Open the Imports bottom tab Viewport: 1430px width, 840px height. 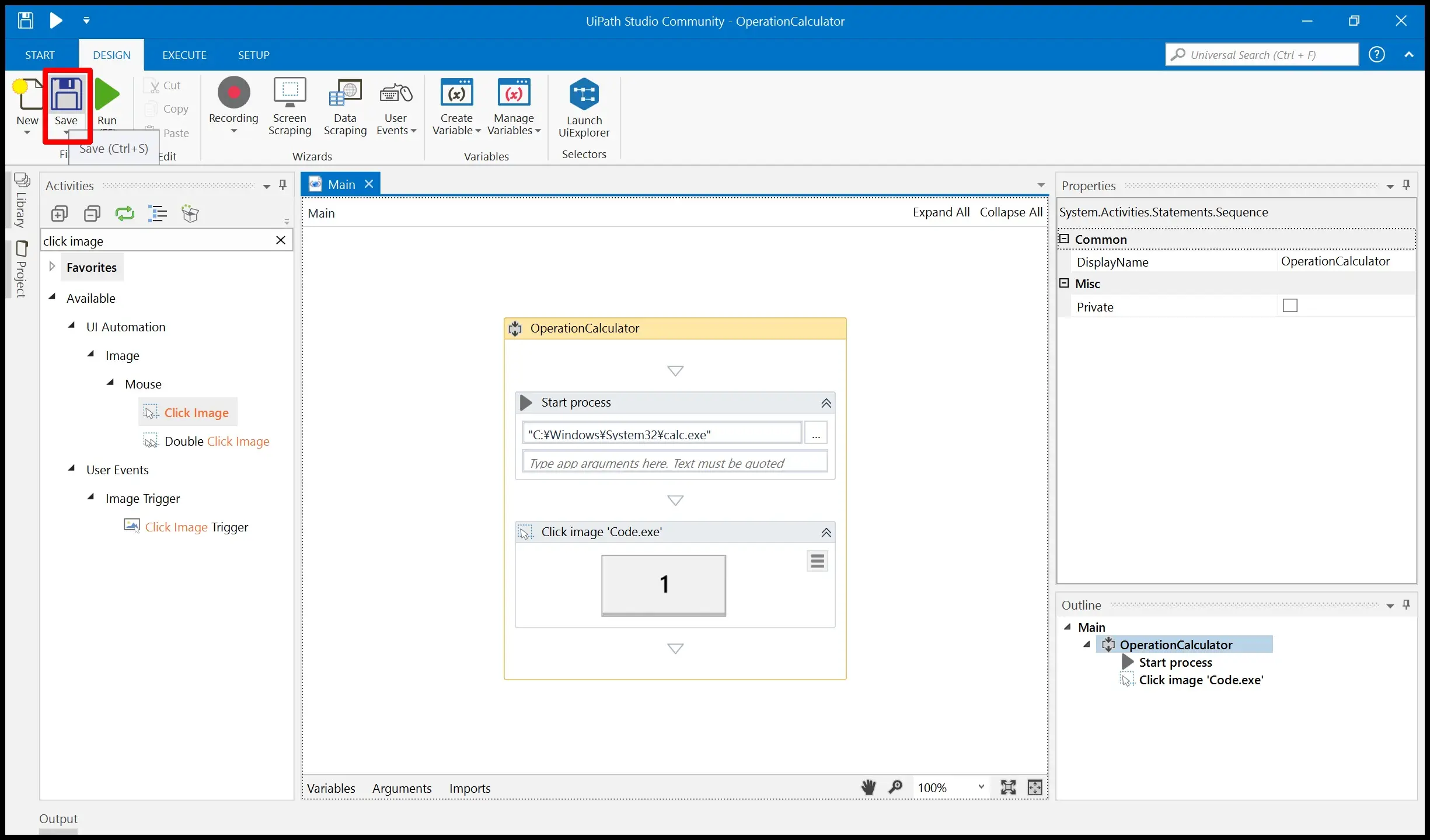click(x=470, y=788)
